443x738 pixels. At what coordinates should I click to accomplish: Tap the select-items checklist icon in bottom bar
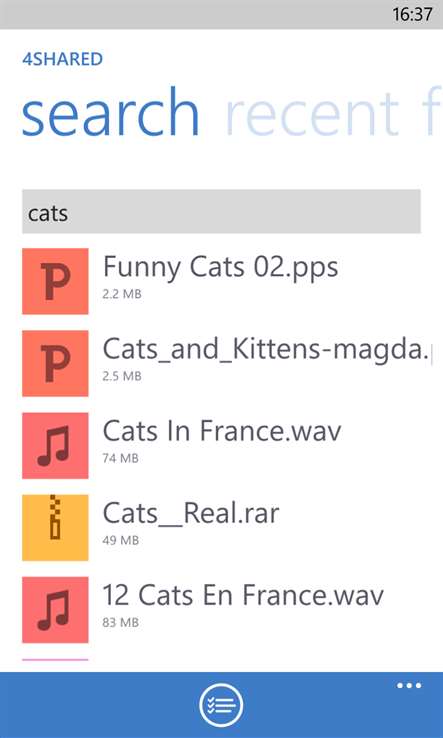click(x=221, y=706)
